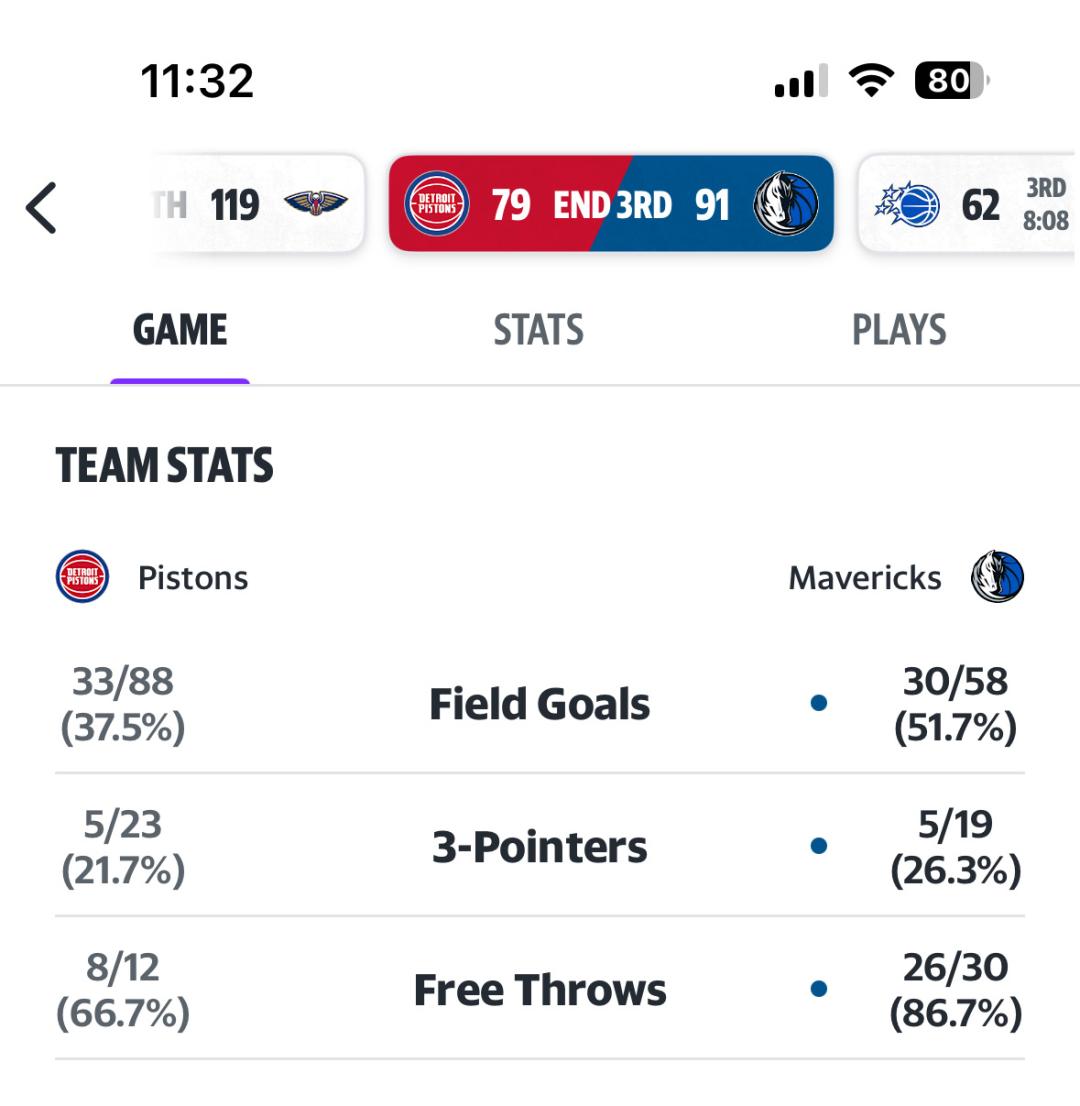The image size is (1080, 1106).
Task: Select the GAME tab
Action: (x=180, y=330)
